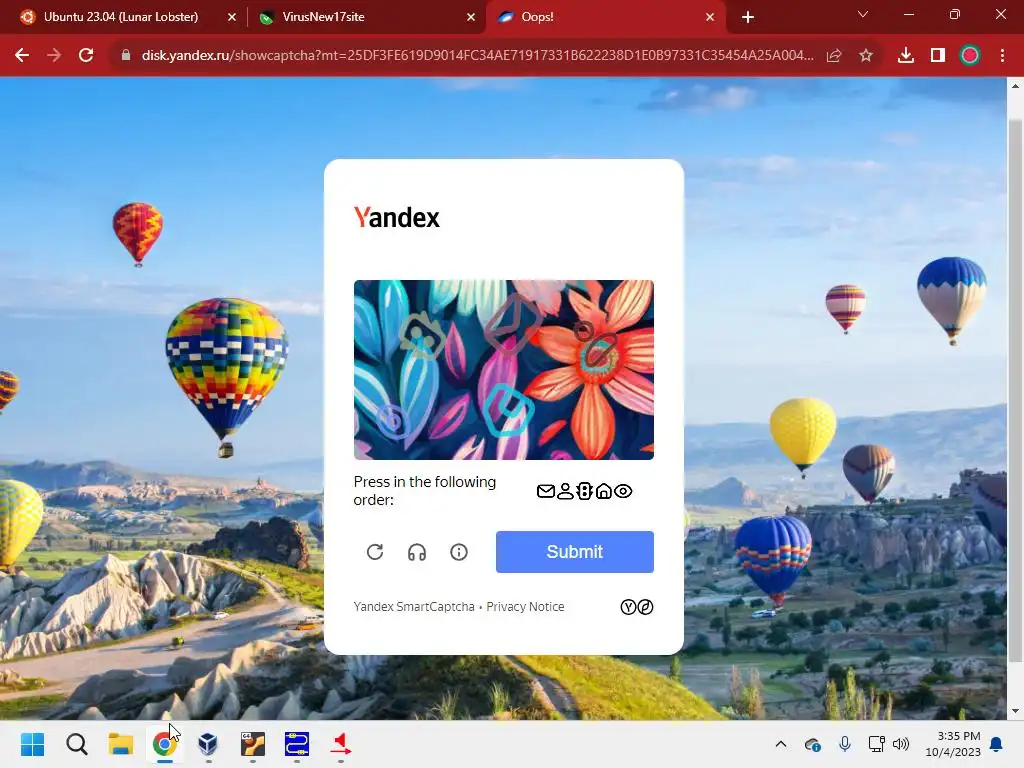Switch to Ubuntu 23.04 (Lunar Lobster) tab

pos(121,17)
